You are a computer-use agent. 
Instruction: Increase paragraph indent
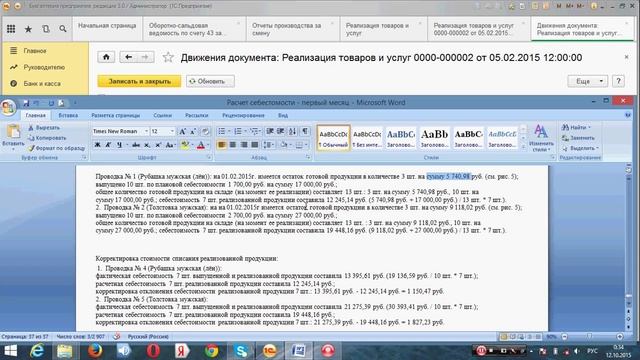[x=280, y=131]
